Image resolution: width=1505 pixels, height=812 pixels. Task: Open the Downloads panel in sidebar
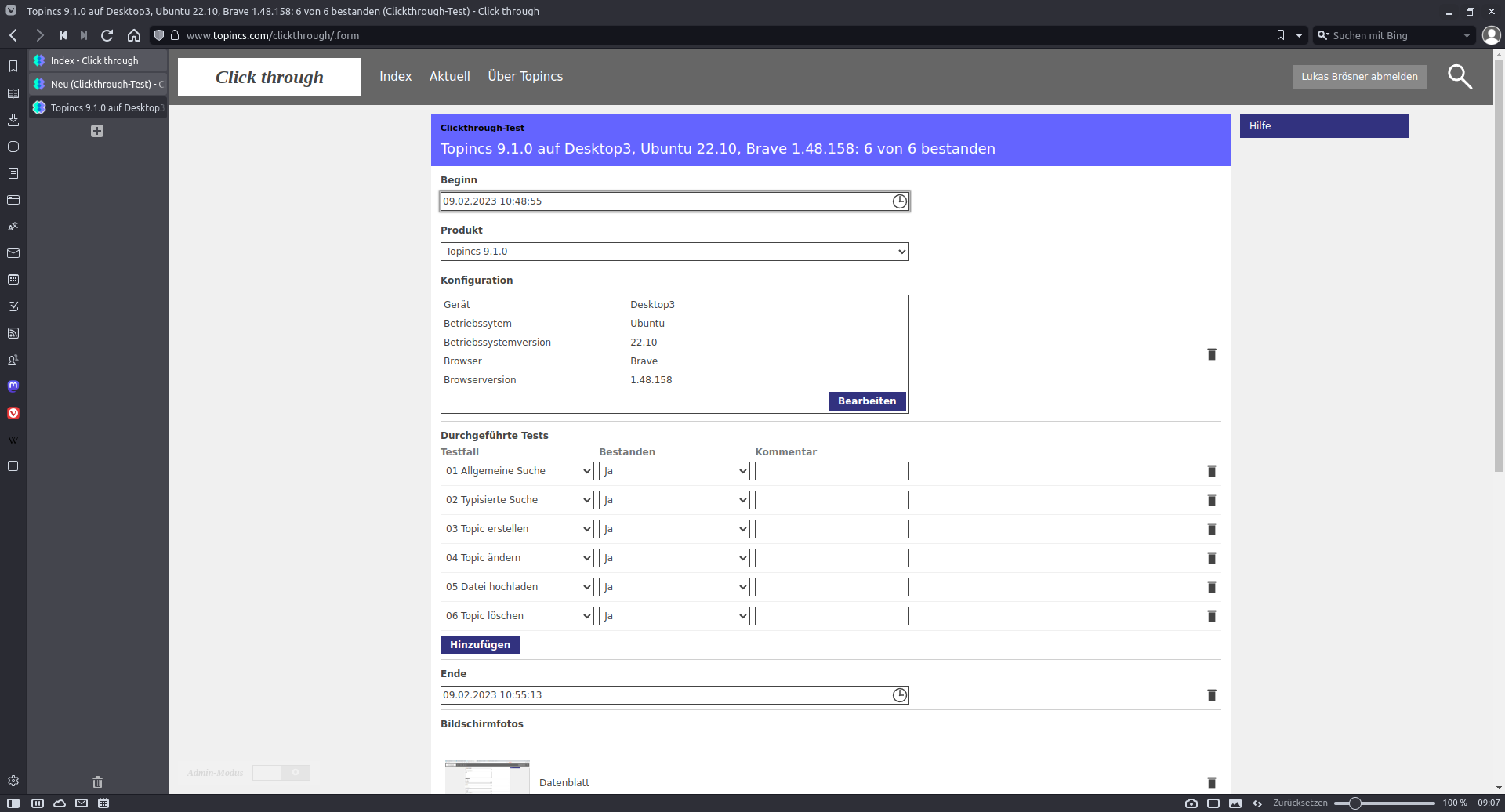[13, 120]
